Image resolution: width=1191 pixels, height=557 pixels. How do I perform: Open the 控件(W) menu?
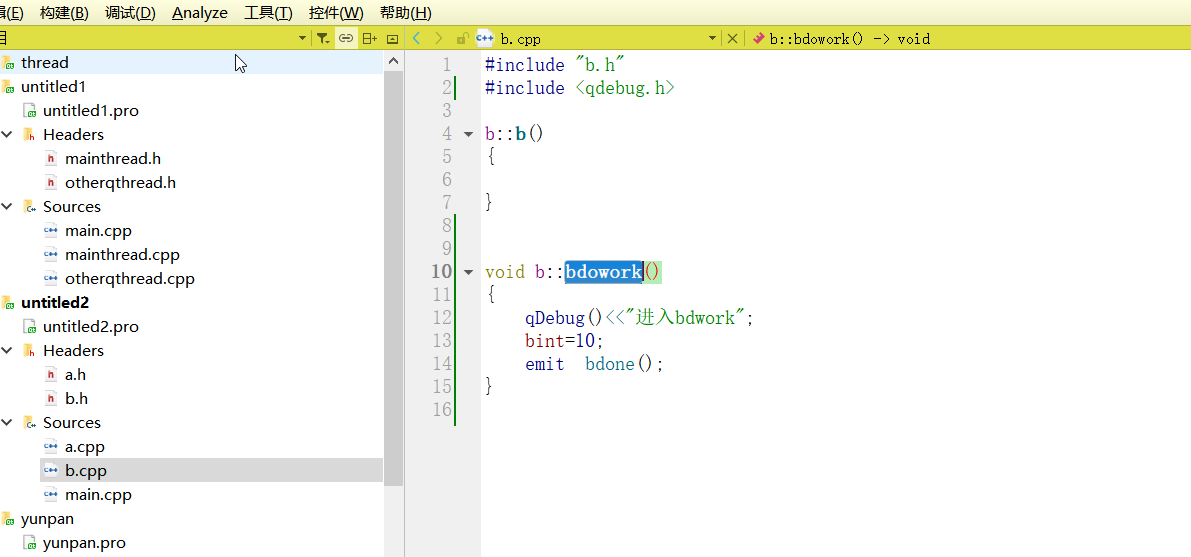coord(336,13)
